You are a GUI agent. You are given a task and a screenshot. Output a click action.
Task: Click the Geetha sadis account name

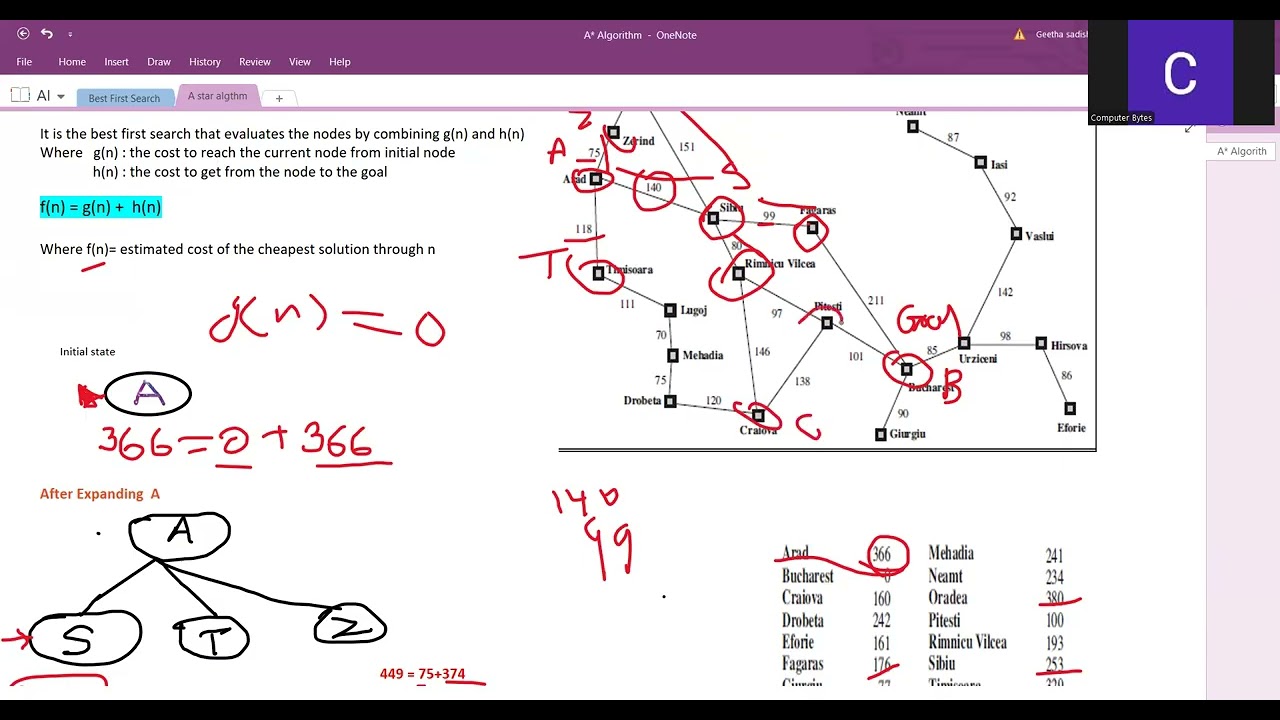(x=1061, y=34)
